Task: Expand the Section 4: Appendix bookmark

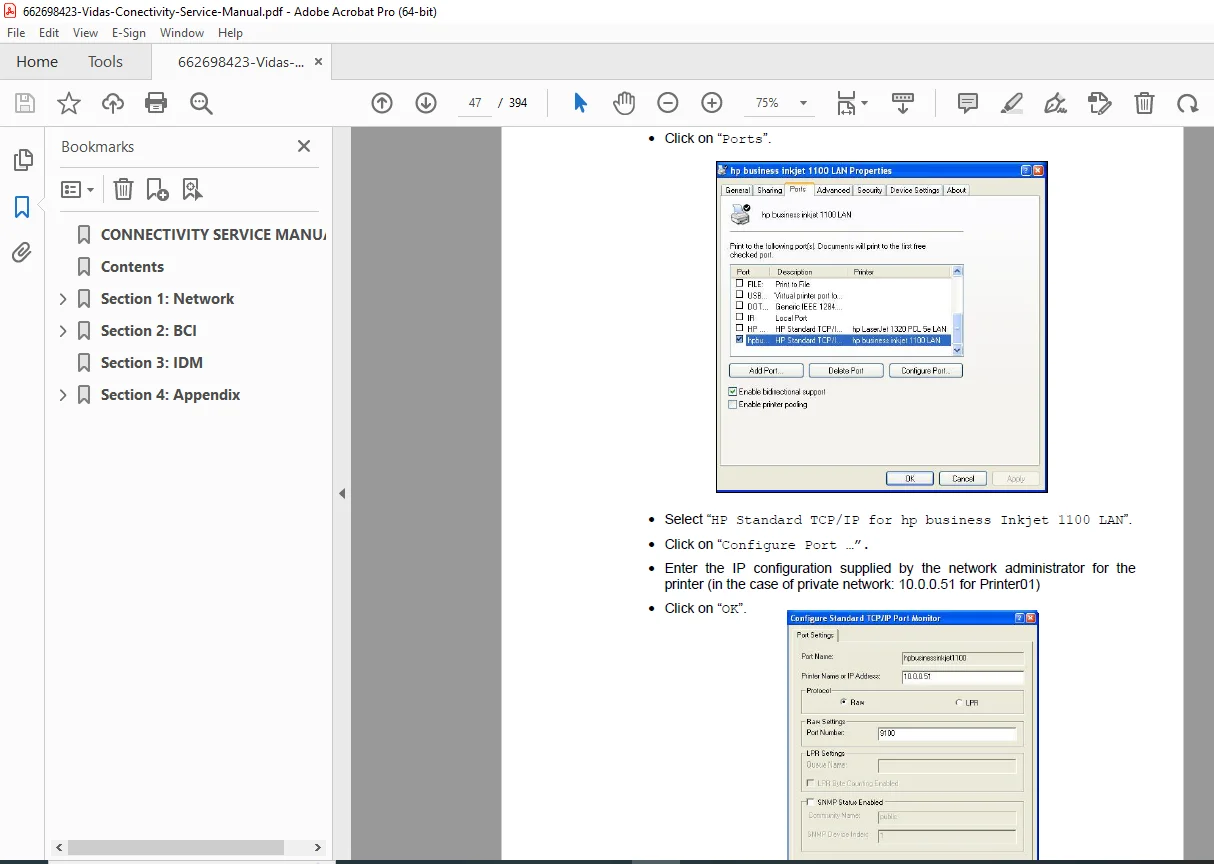Action: pyautogui.click(x=63, y=395)
